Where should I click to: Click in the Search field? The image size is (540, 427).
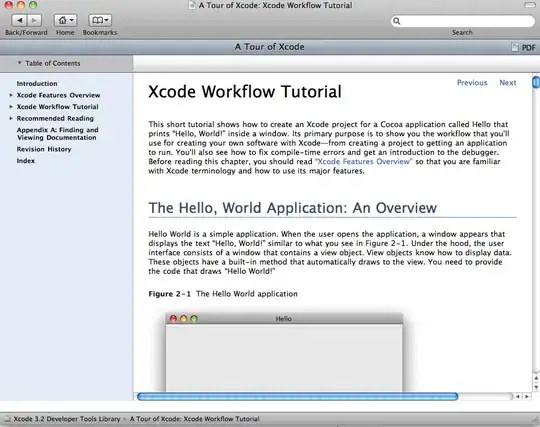(463, 21)
